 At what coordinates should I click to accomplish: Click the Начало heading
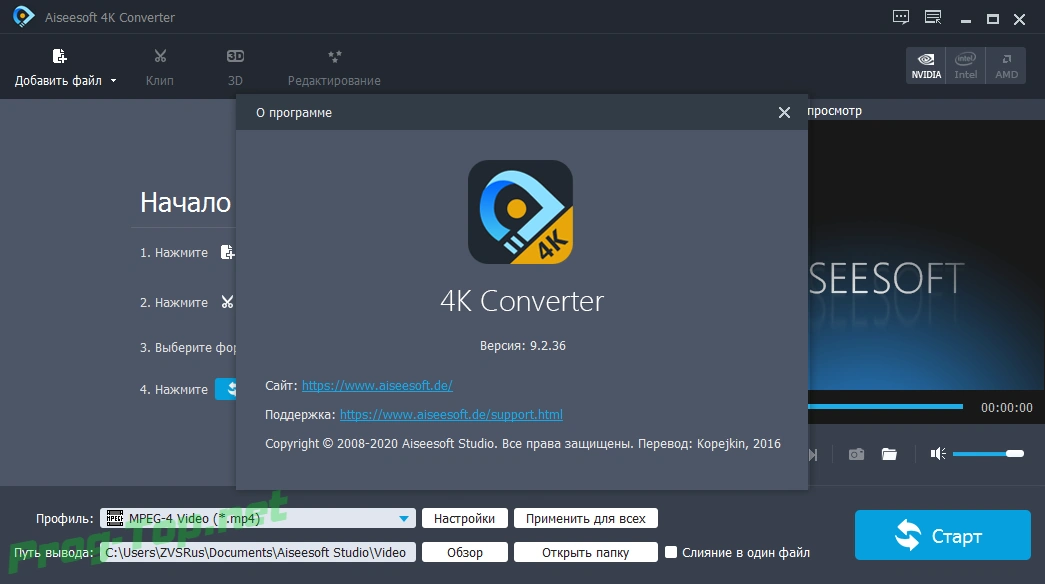[185, 202]
